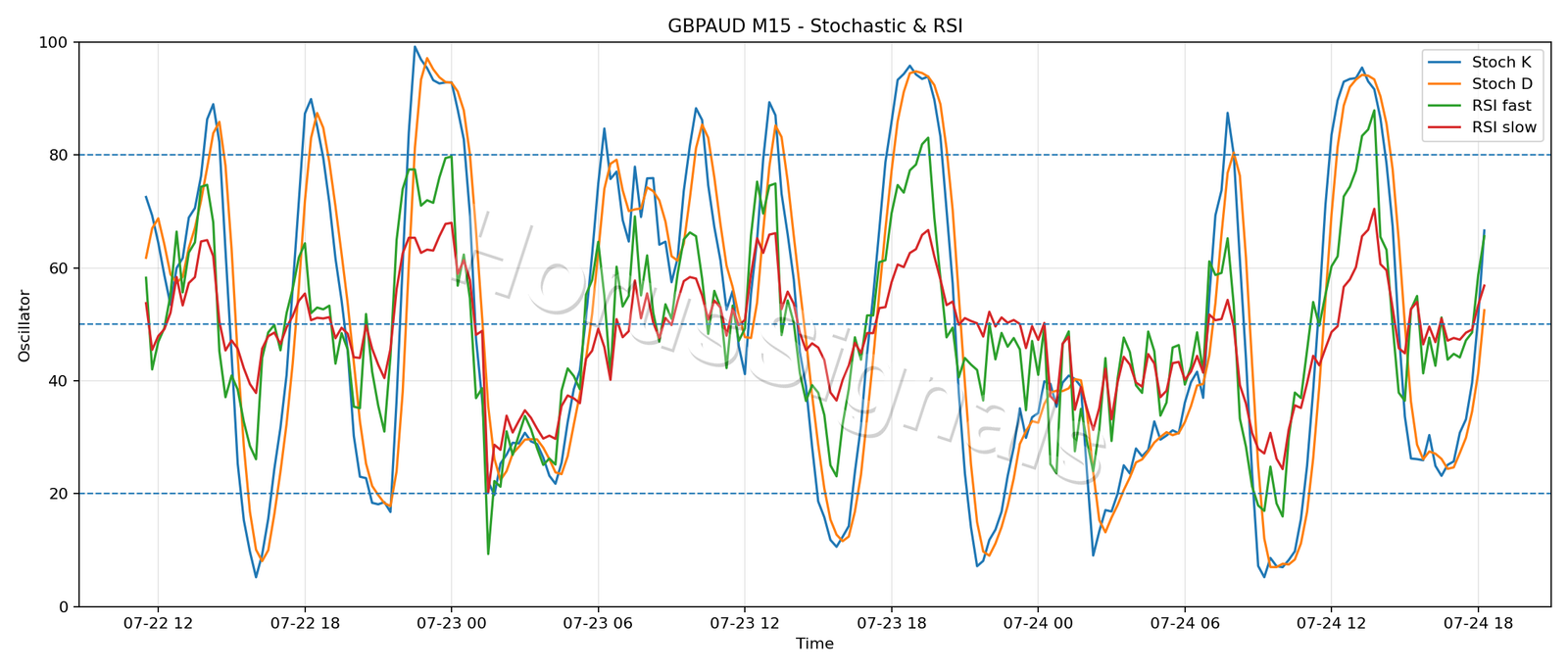Click the x-axis tick label 07-22 18
1568x672 pixels.
point(305,622)
